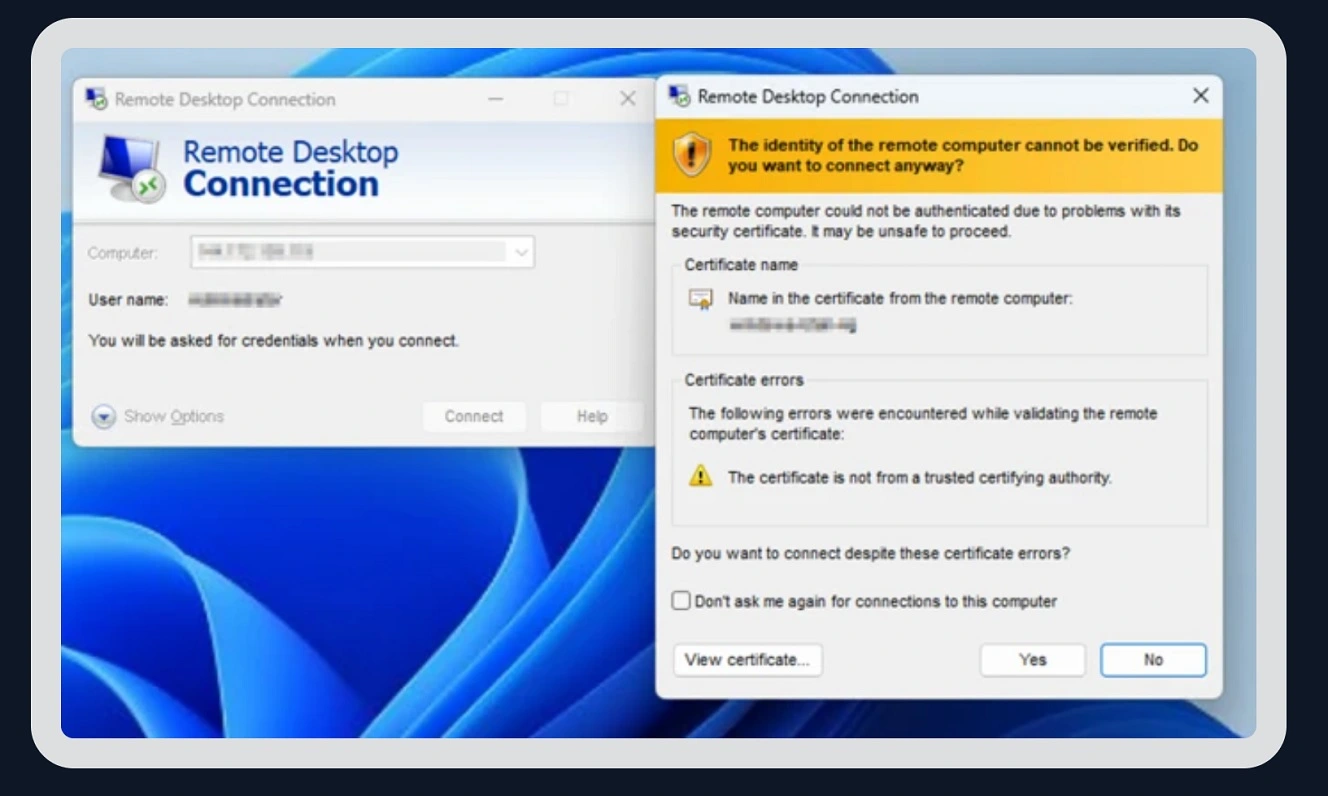Click "Name in the certificate from the remote computer:" text
The height and width of the screenshot is (796, 1328).
click(x=900, y=298)
